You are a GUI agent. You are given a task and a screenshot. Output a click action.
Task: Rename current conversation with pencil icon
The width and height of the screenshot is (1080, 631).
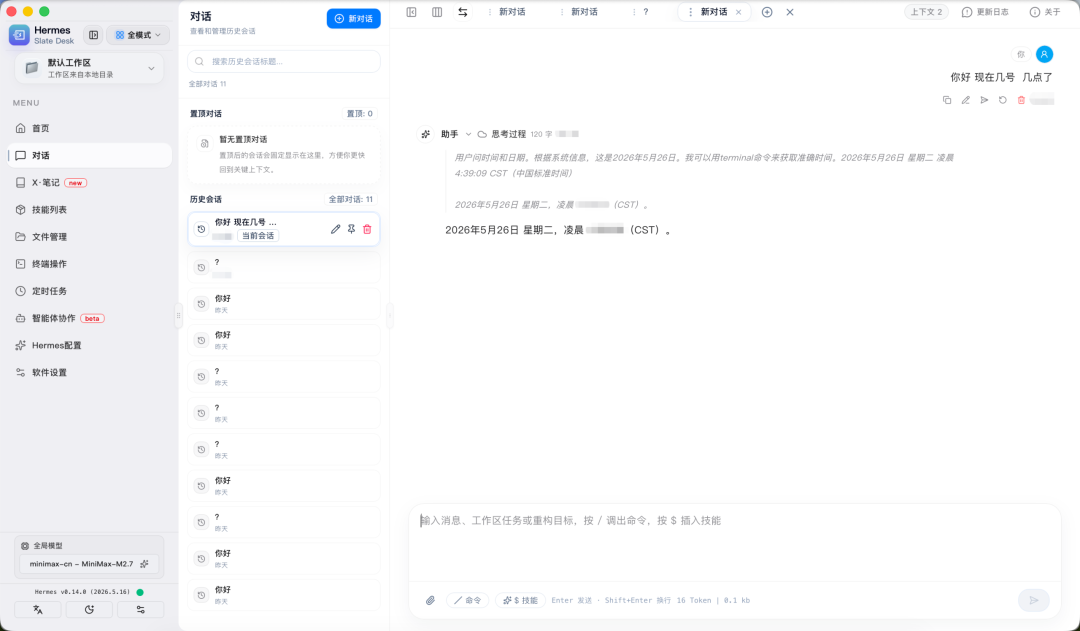coord(335,229)
